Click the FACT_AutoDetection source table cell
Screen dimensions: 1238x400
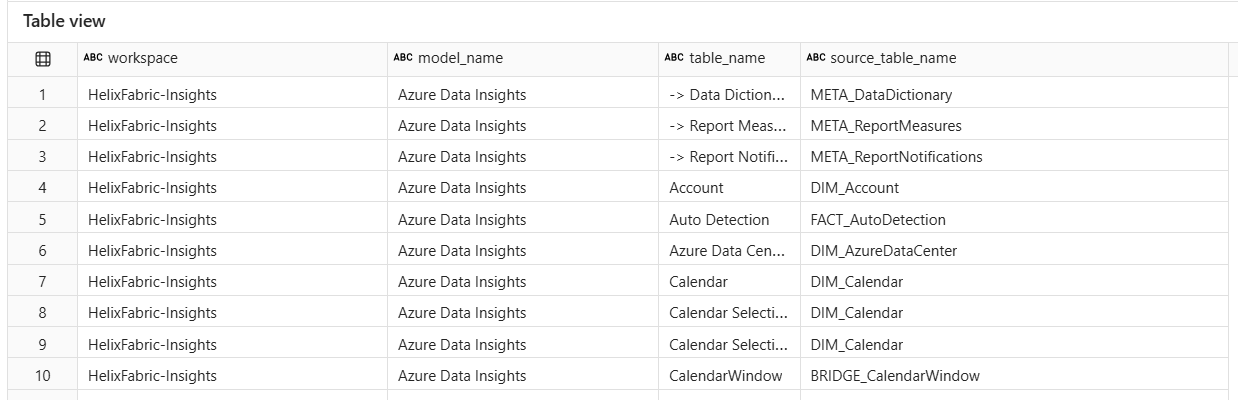(x=878, y=220)
